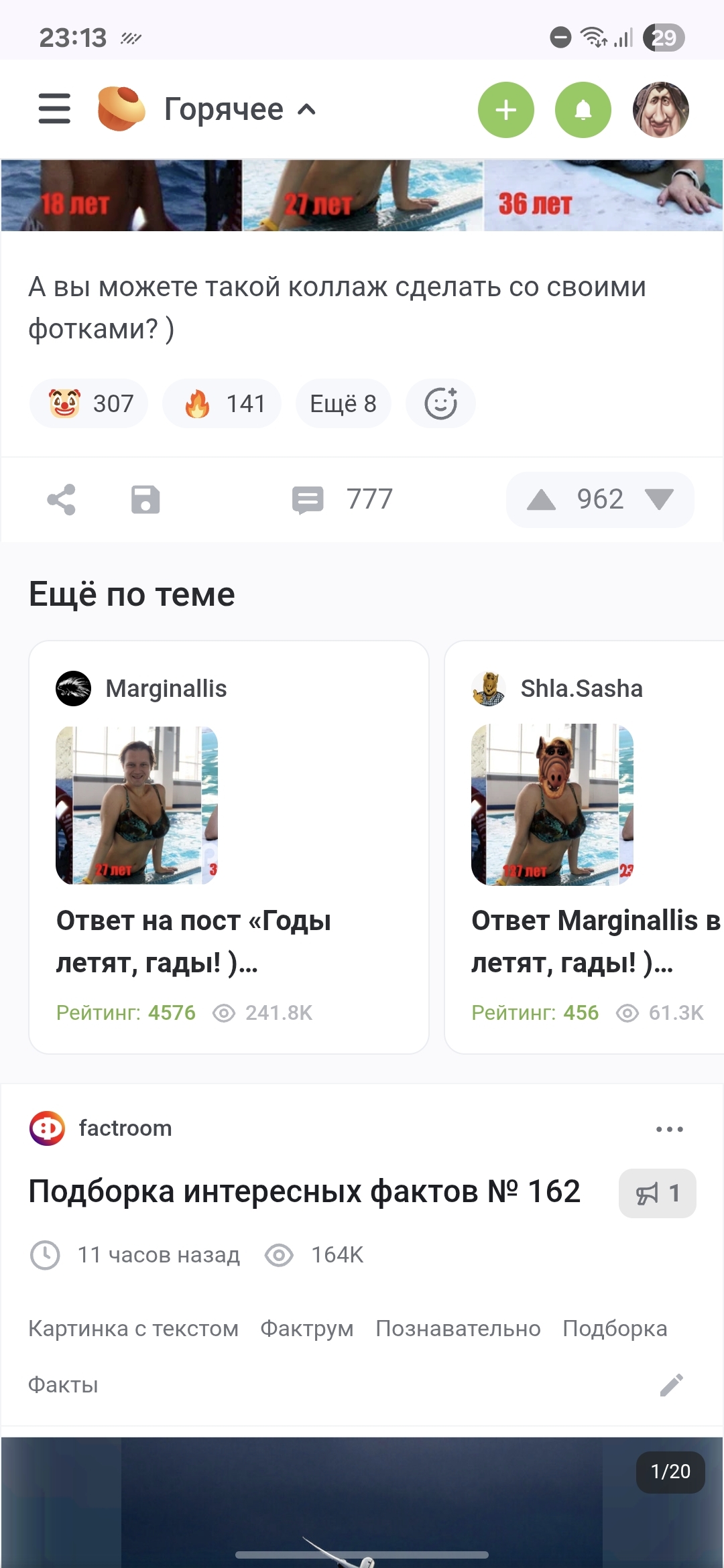The image size is (724, 1568).
Task: Downvote the post with 962 rating
Action: tap(659, 499)
